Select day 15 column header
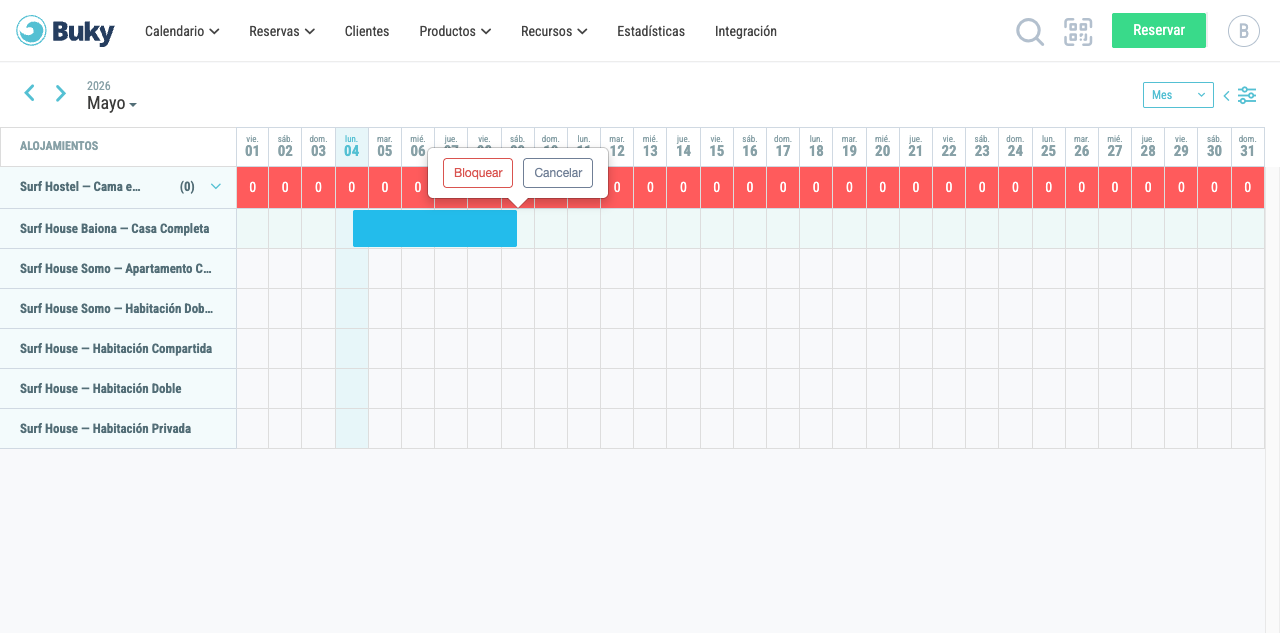 [x=716, y=146]
